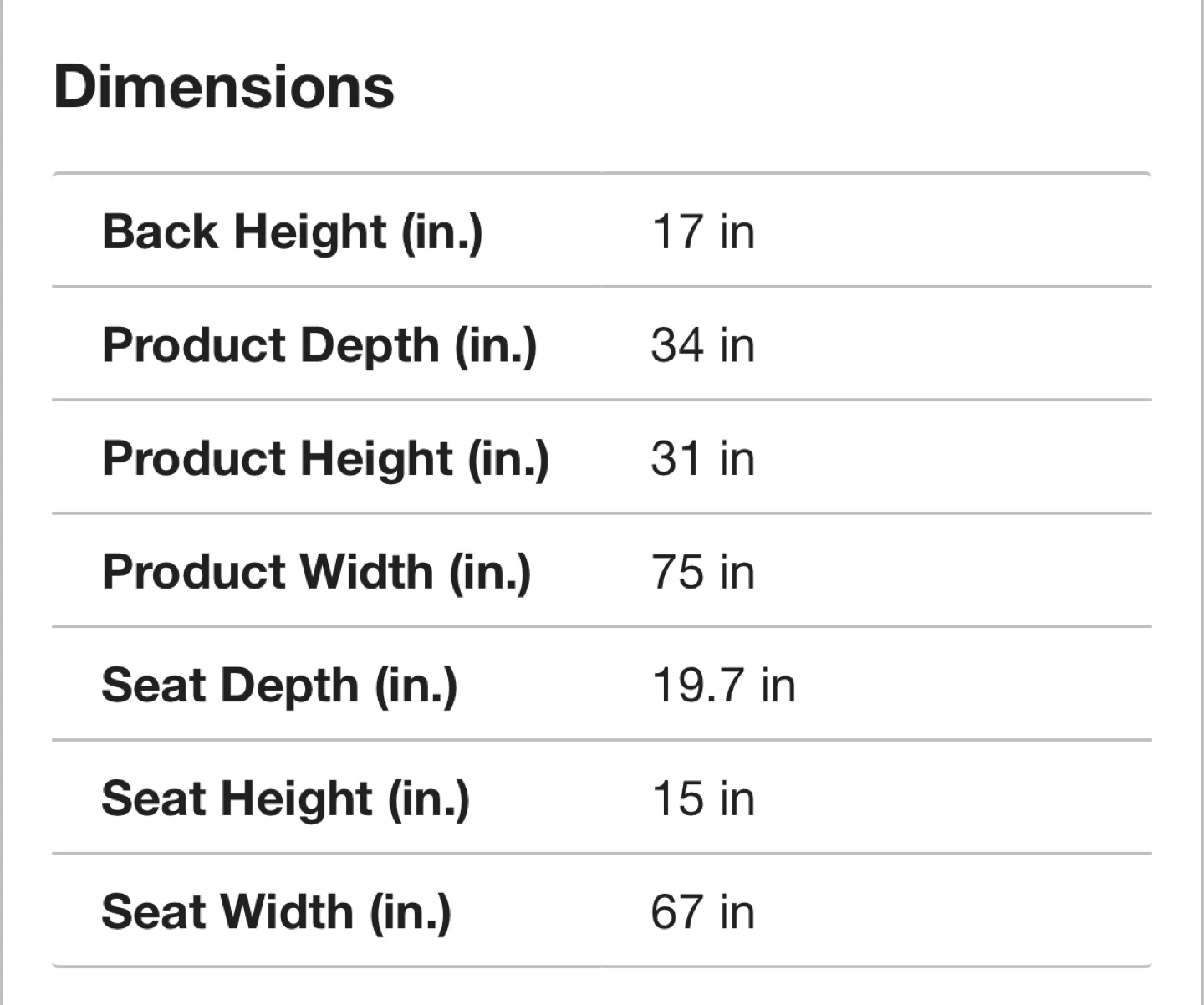
Task: Select the Product Width (in.) label
Action: click(x=316, y=573)
